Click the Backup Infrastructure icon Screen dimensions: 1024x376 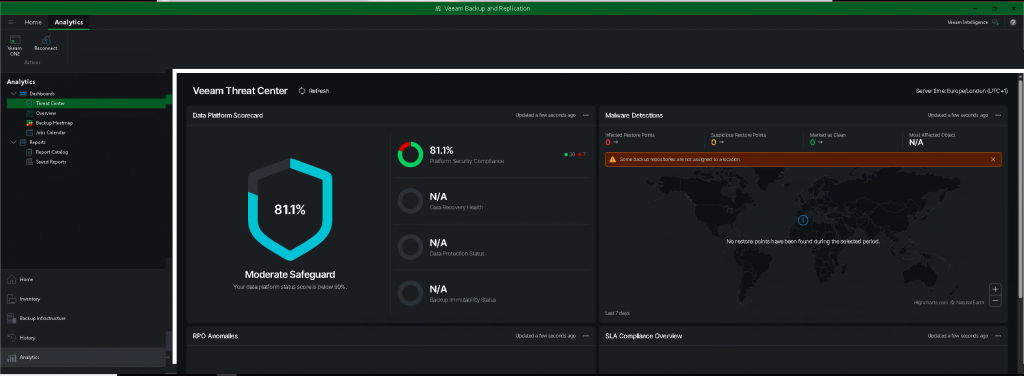pyautogui.click(x=11, y=319)
